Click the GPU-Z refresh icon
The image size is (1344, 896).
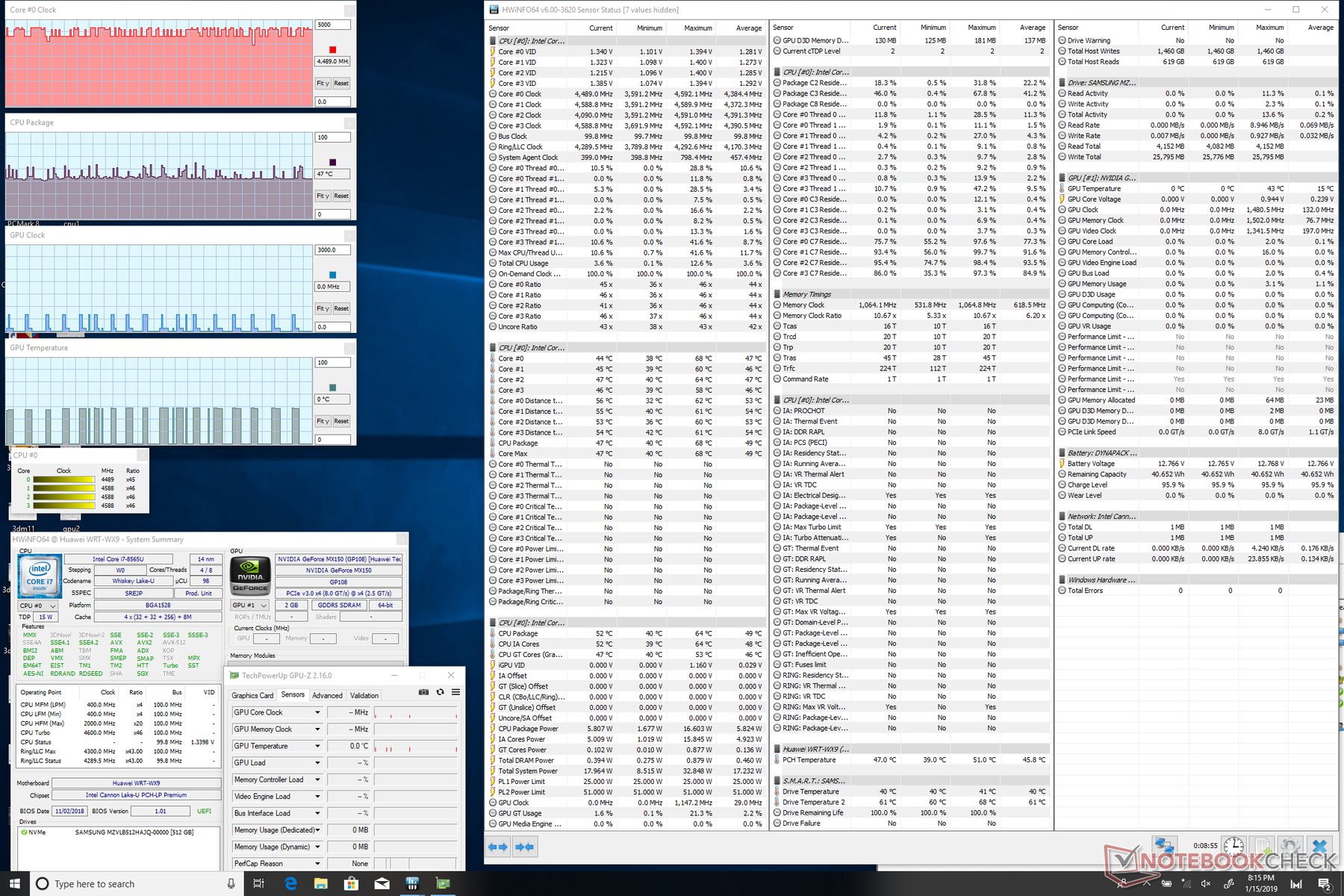click(x=440, y=692)
